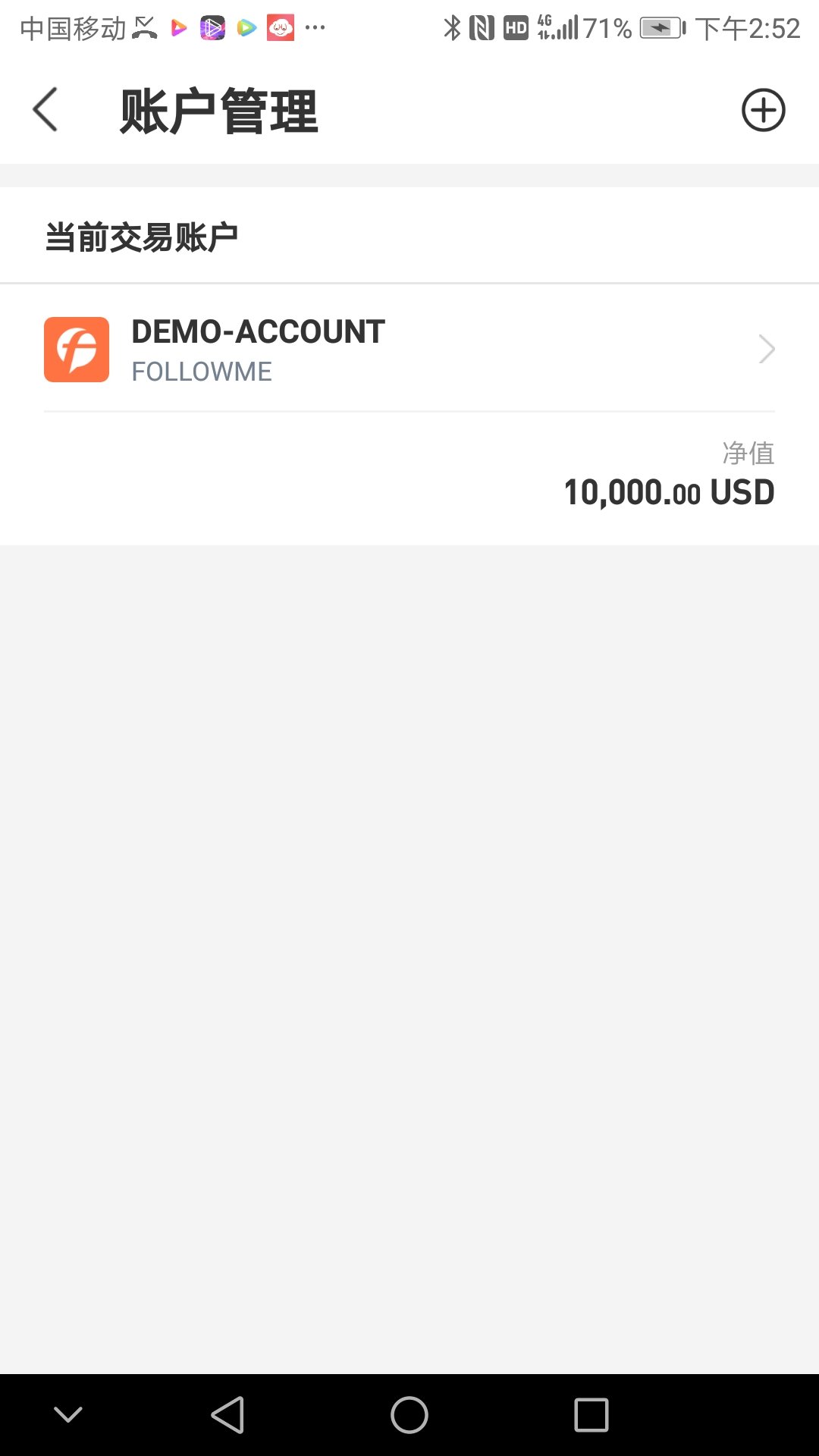Image resolution: width=819 pixels, height=1456 pixels.
Task: Tap the red monkey app notification icon
Action: (x=281, y=28)
